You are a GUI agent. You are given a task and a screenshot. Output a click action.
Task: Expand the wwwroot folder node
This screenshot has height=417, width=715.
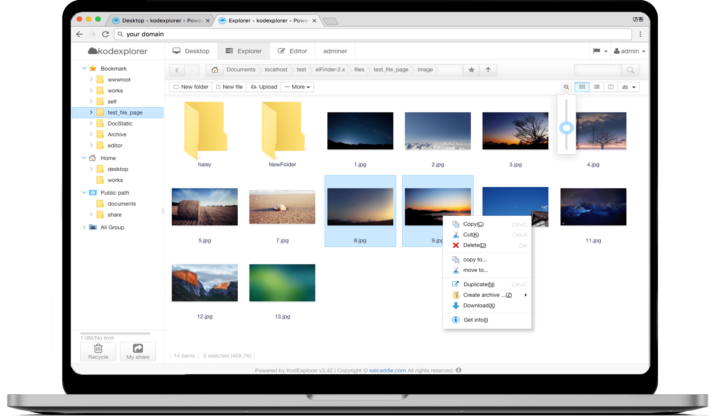tap(91, 79)
